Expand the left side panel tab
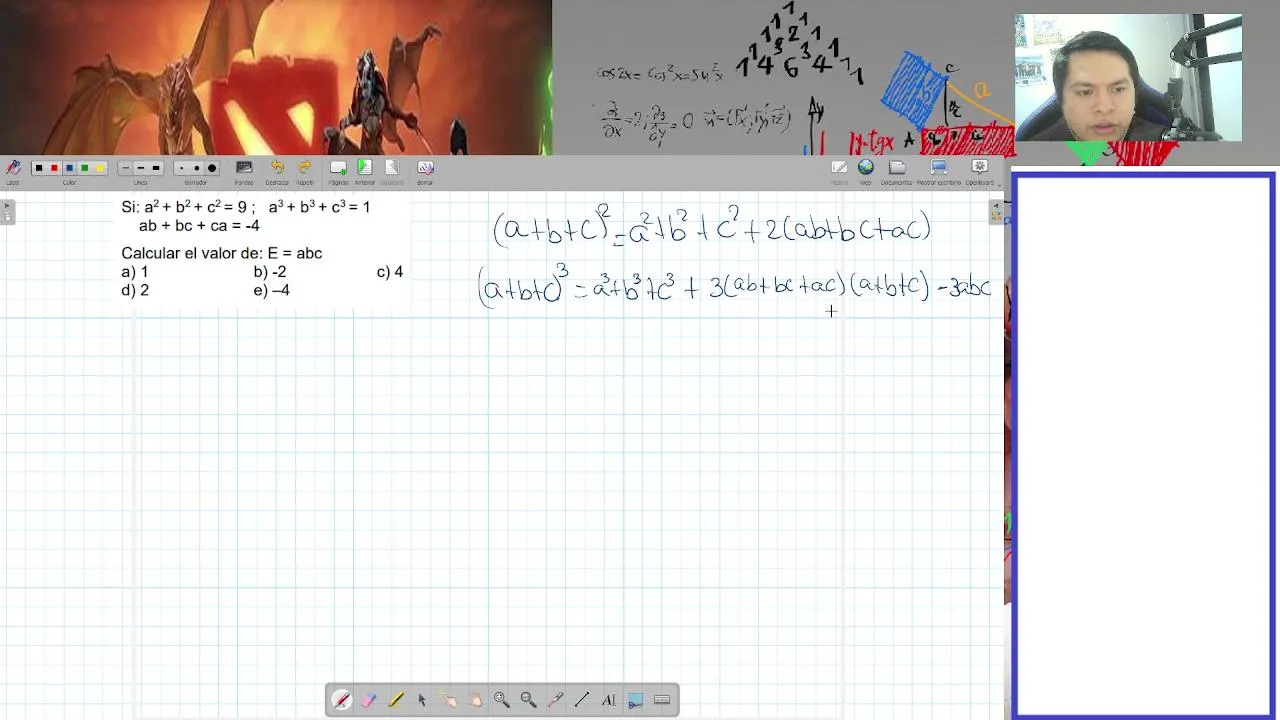 (x=7, y=211)
